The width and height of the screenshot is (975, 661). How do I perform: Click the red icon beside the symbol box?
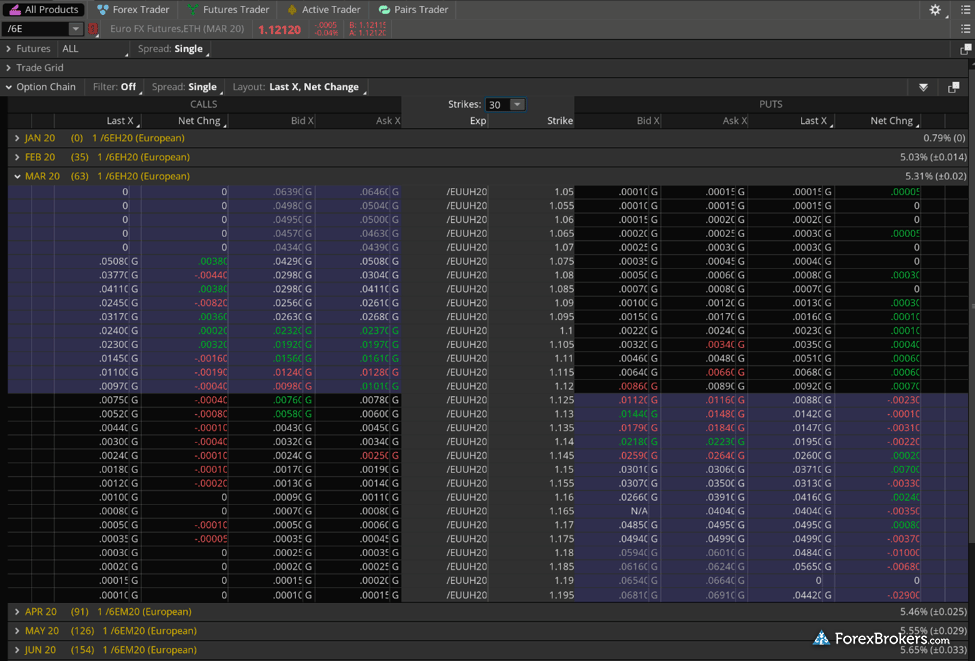(x=93, y=29)
